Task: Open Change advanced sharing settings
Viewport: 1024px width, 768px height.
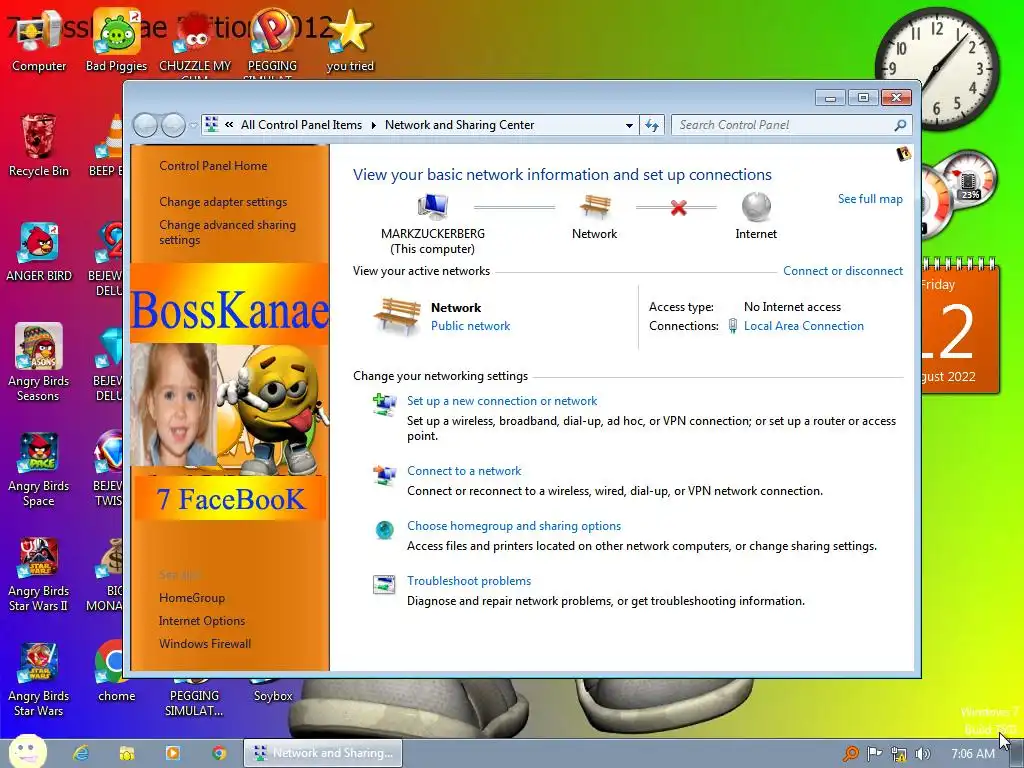Action: [227, 232]
